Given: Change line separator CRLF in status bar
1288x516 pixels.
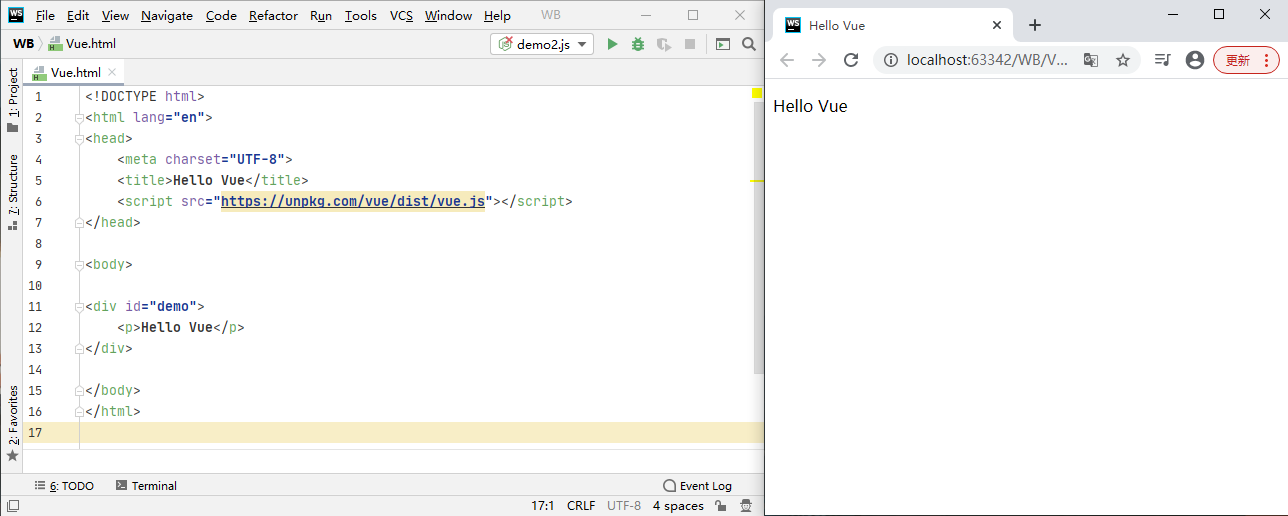Looking at the screenshot, I should [x=581, y=506].
